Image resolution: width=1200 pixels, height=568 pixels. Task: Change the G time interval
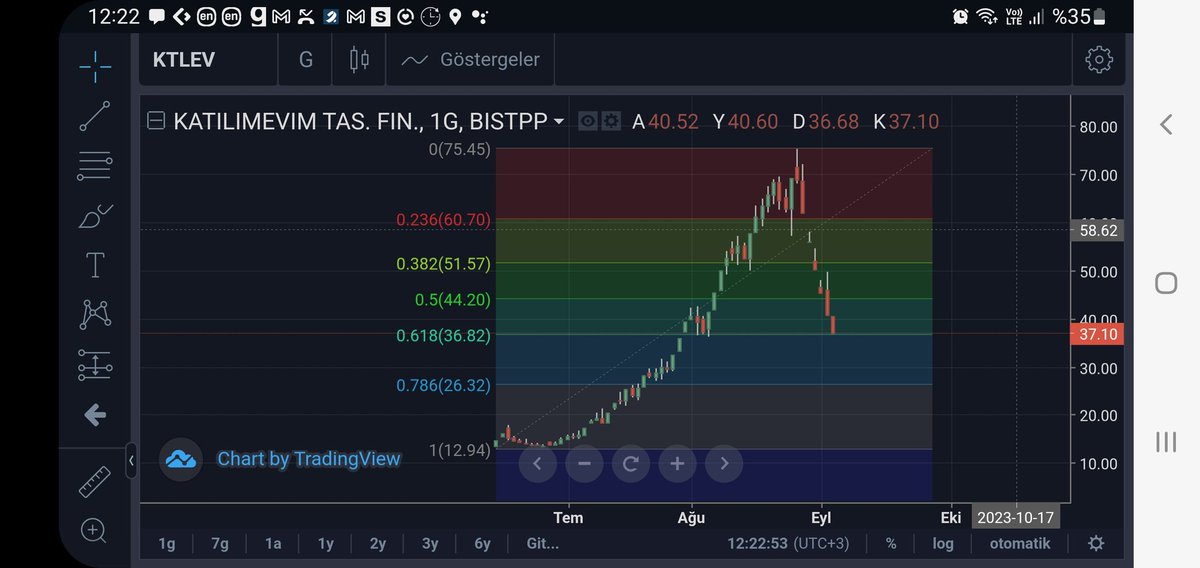click(x=306, y=60)
